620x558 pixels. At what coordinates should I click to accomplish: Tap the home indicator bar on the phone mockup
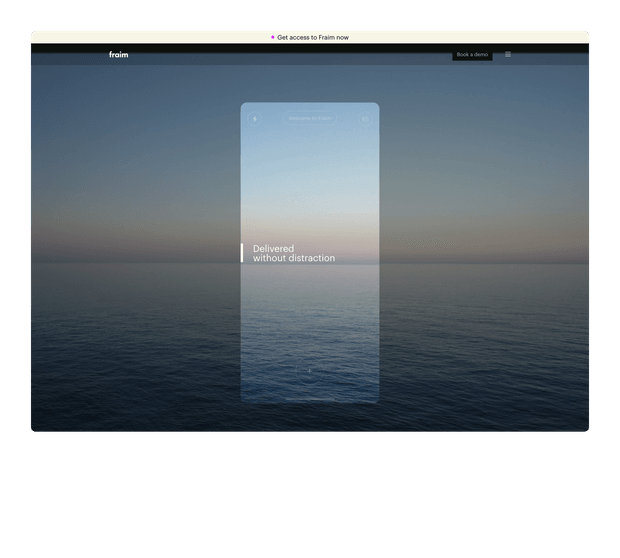(309, 398)
